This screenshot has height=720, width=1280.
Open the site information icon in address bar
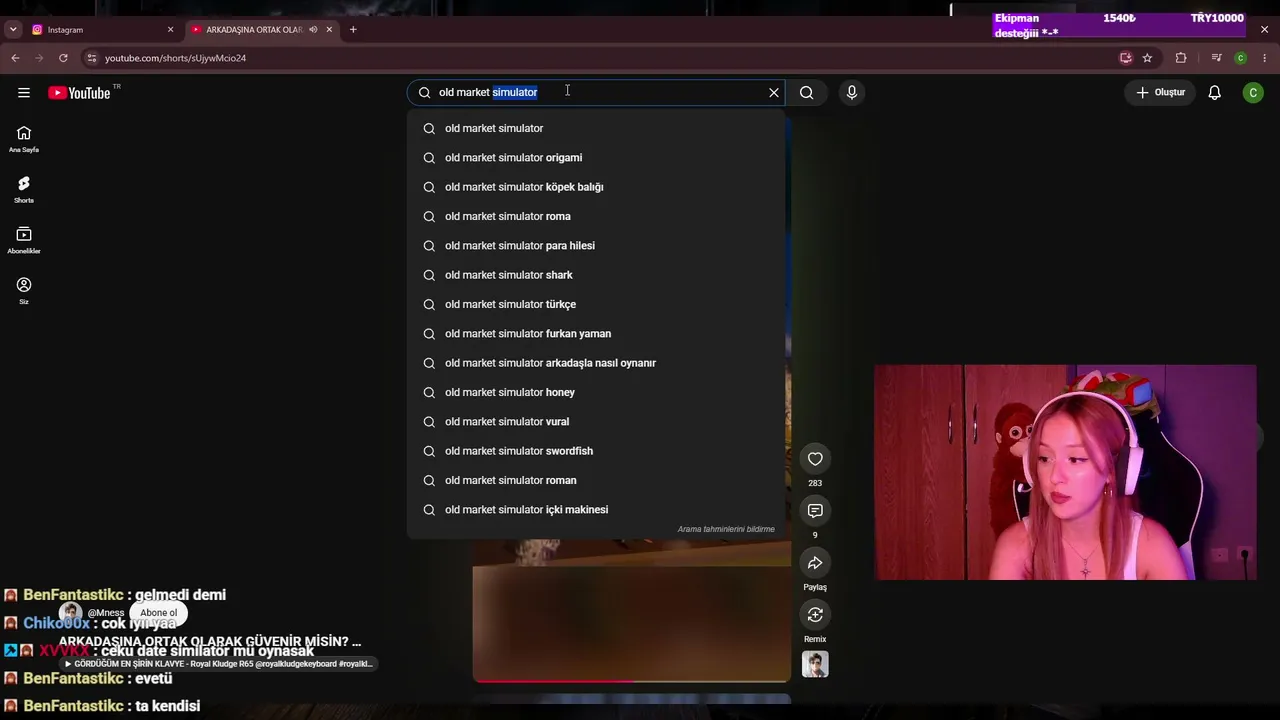coord(92,58)
